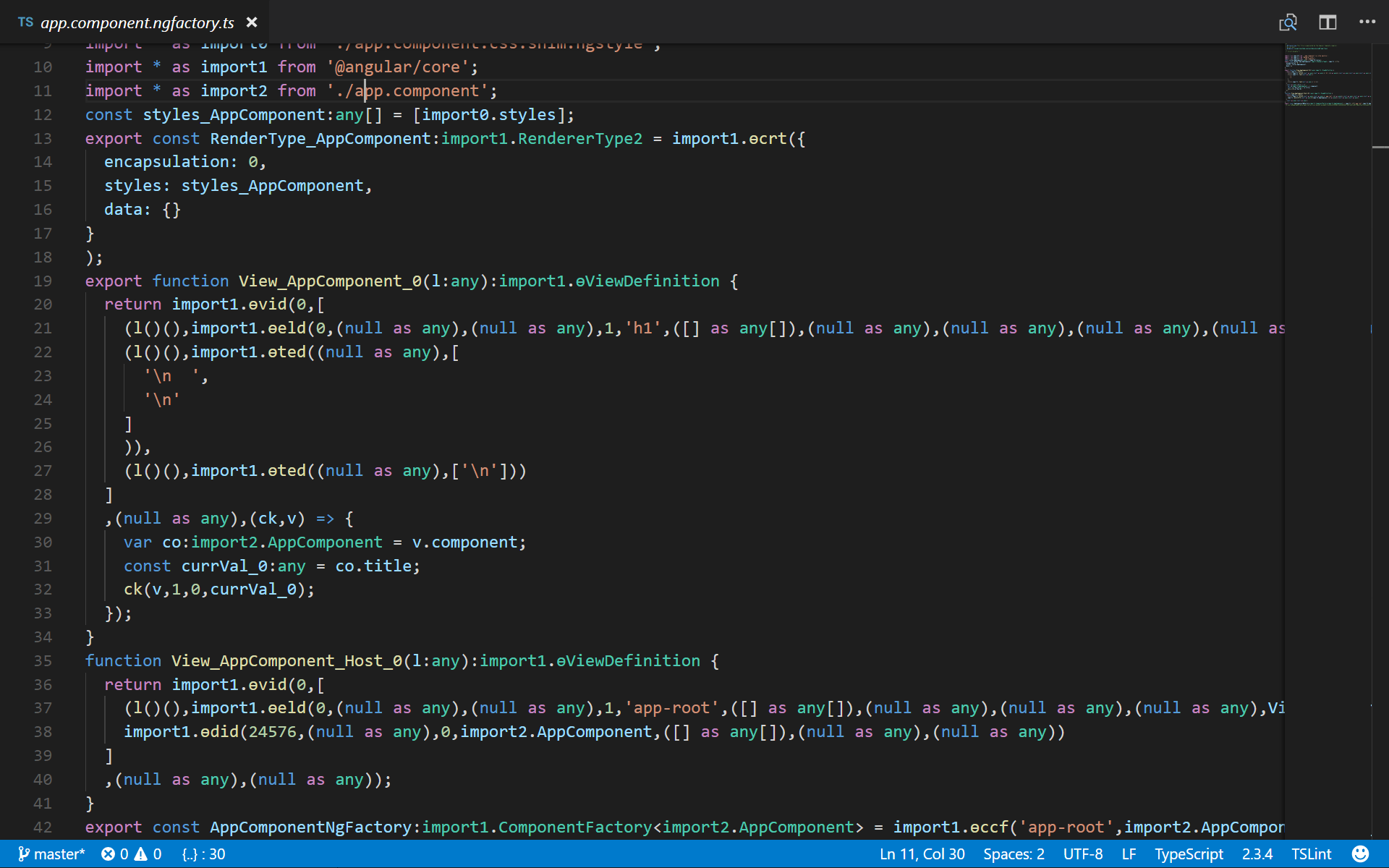Open Go to Line via Ln 11, Col 30

tap(922, 854)
